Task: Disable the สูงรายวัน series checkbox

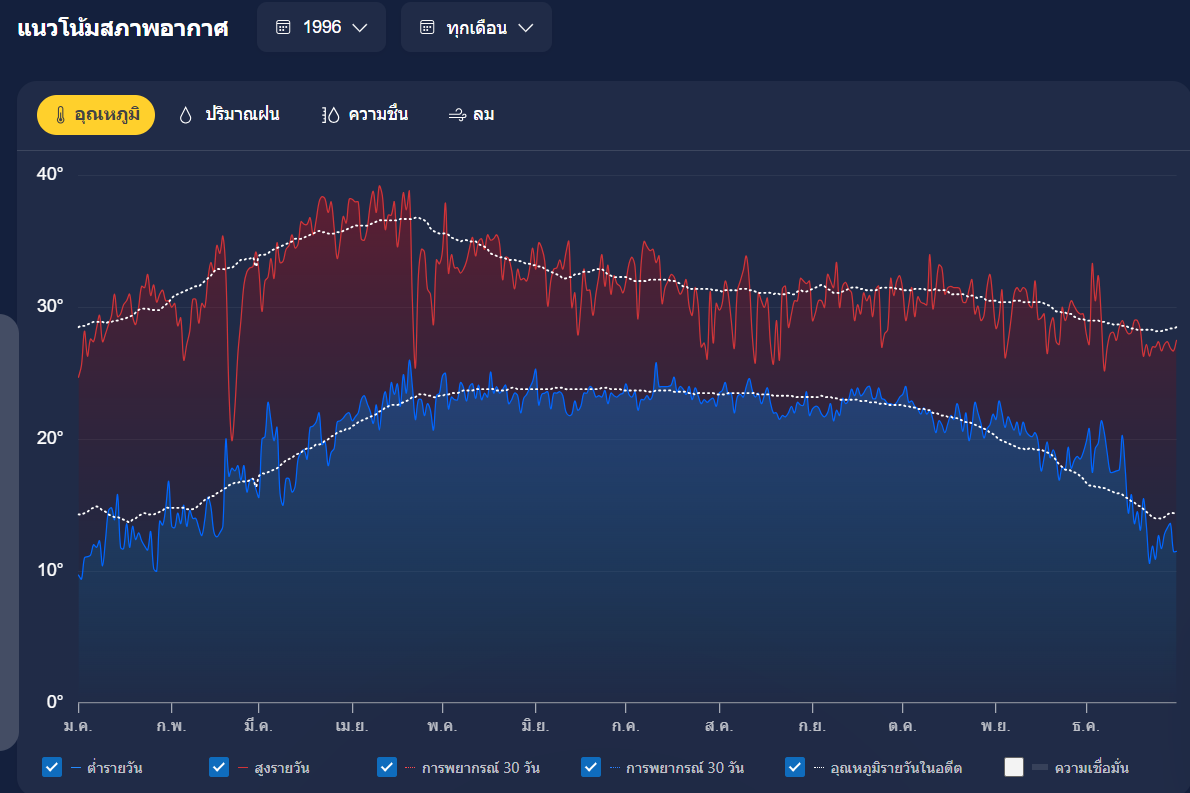Action: 219,767
